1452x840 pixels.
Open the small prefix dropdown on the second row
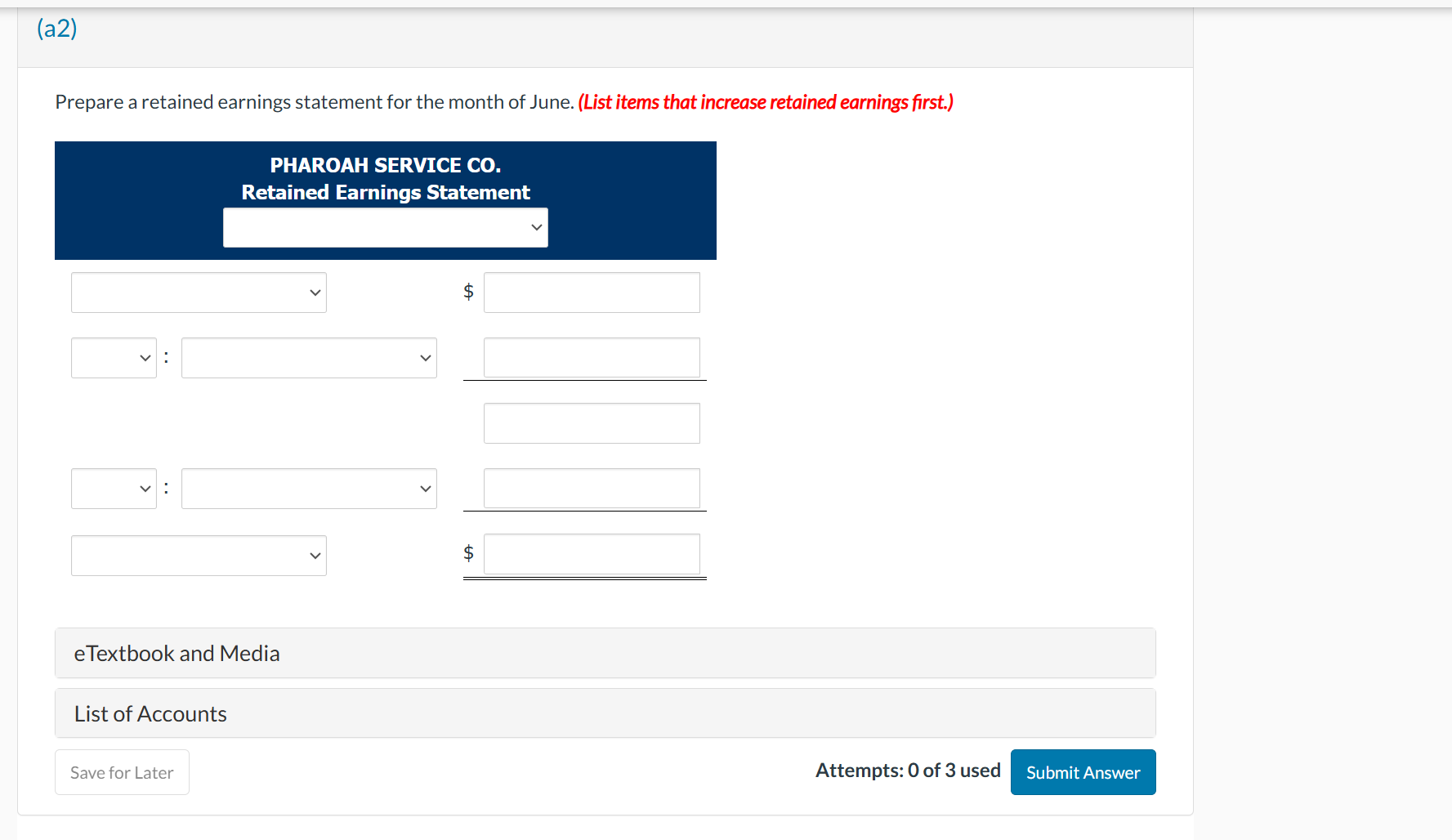[x=113, y=357]
